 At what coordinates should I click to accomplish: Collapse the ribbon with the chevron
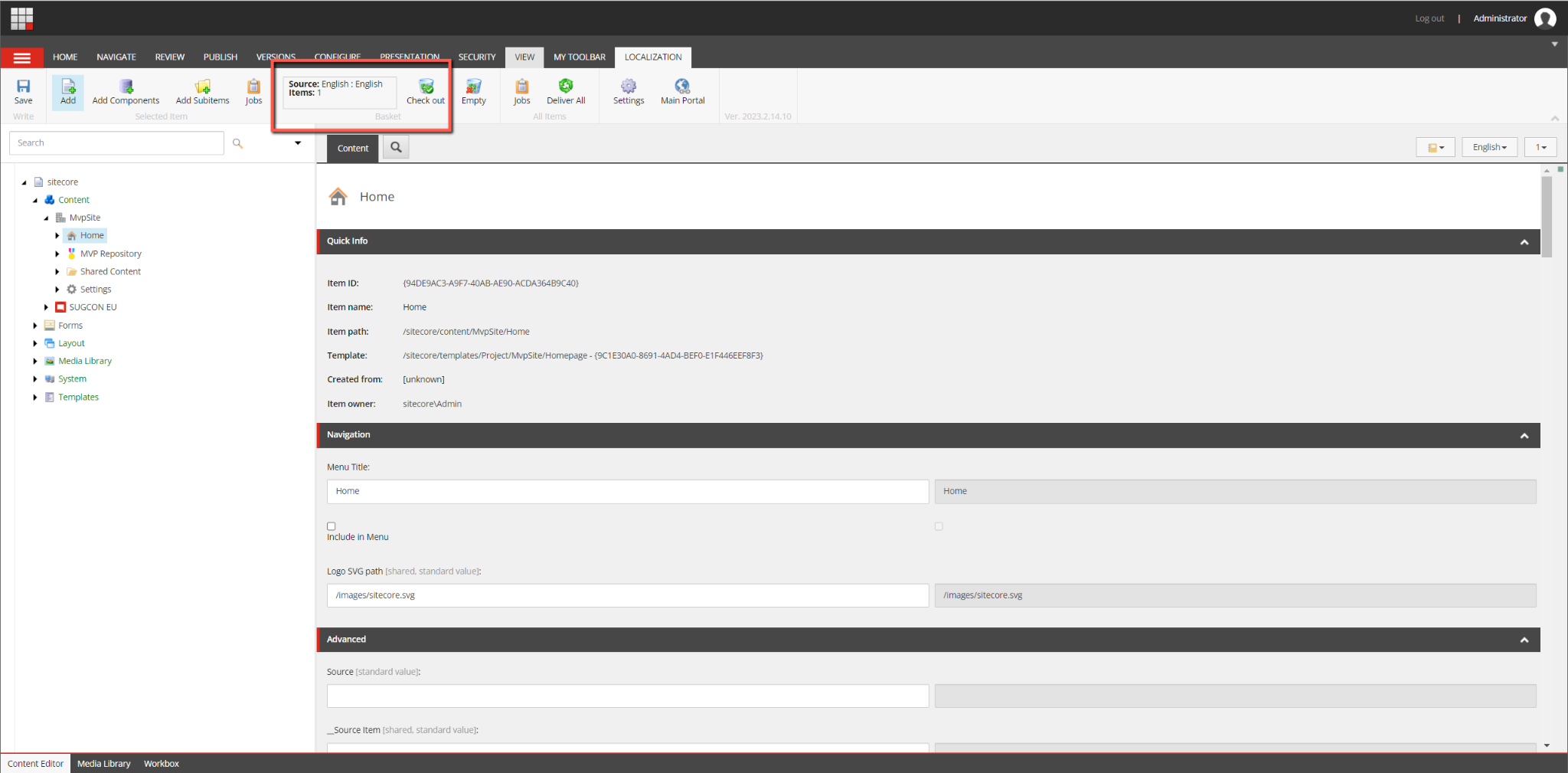click(1555, 118)
